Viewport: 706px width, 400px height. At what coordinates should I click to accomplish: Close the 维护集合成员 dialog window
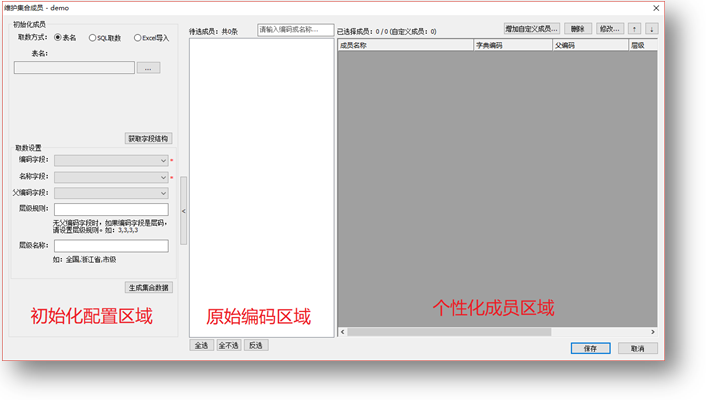pyautogui.click(x=656, y=8)
